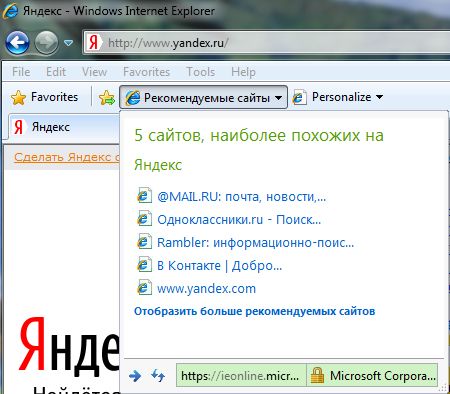The width and height of the screenshot is (450, 394).
Task: Open the File menu
Action: coord(21,72)
